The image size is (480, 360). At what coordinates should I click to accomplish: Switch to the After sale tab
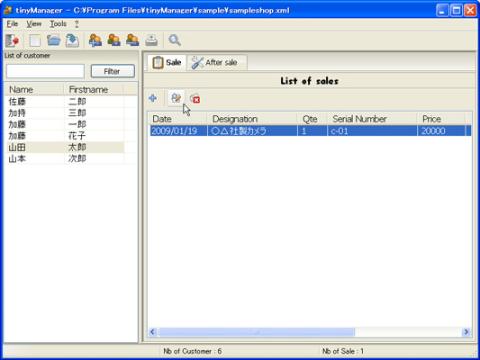point(217,62)
